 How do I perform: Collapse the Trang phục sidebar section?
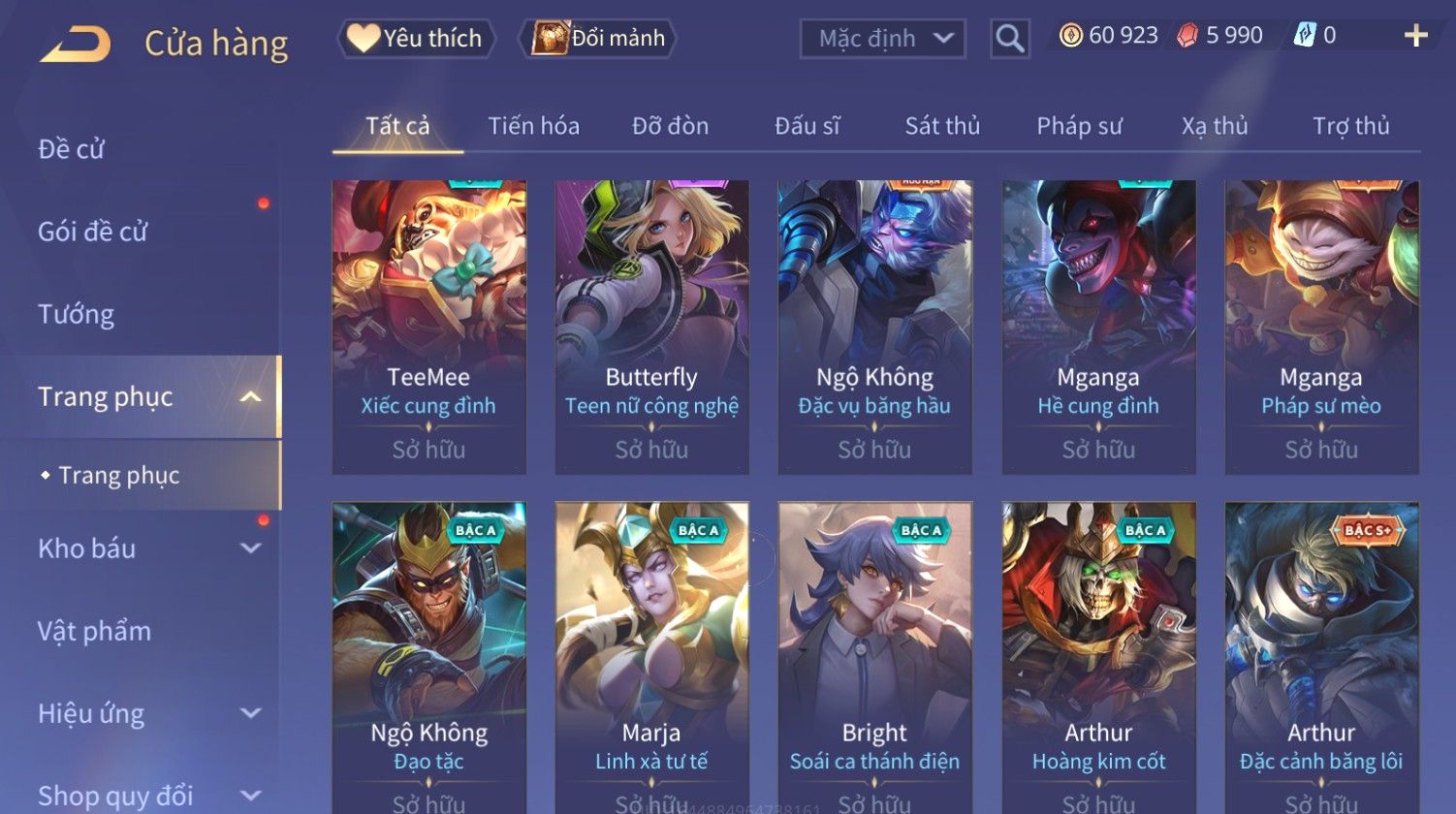coord(250,397)
